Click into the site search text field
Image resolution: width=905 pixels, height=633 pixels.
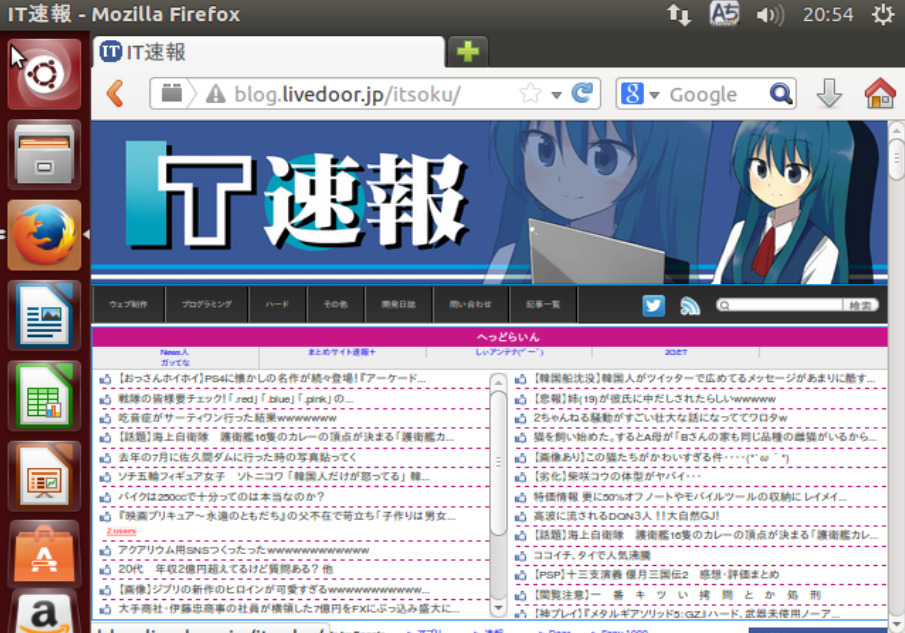coord(782,305)
